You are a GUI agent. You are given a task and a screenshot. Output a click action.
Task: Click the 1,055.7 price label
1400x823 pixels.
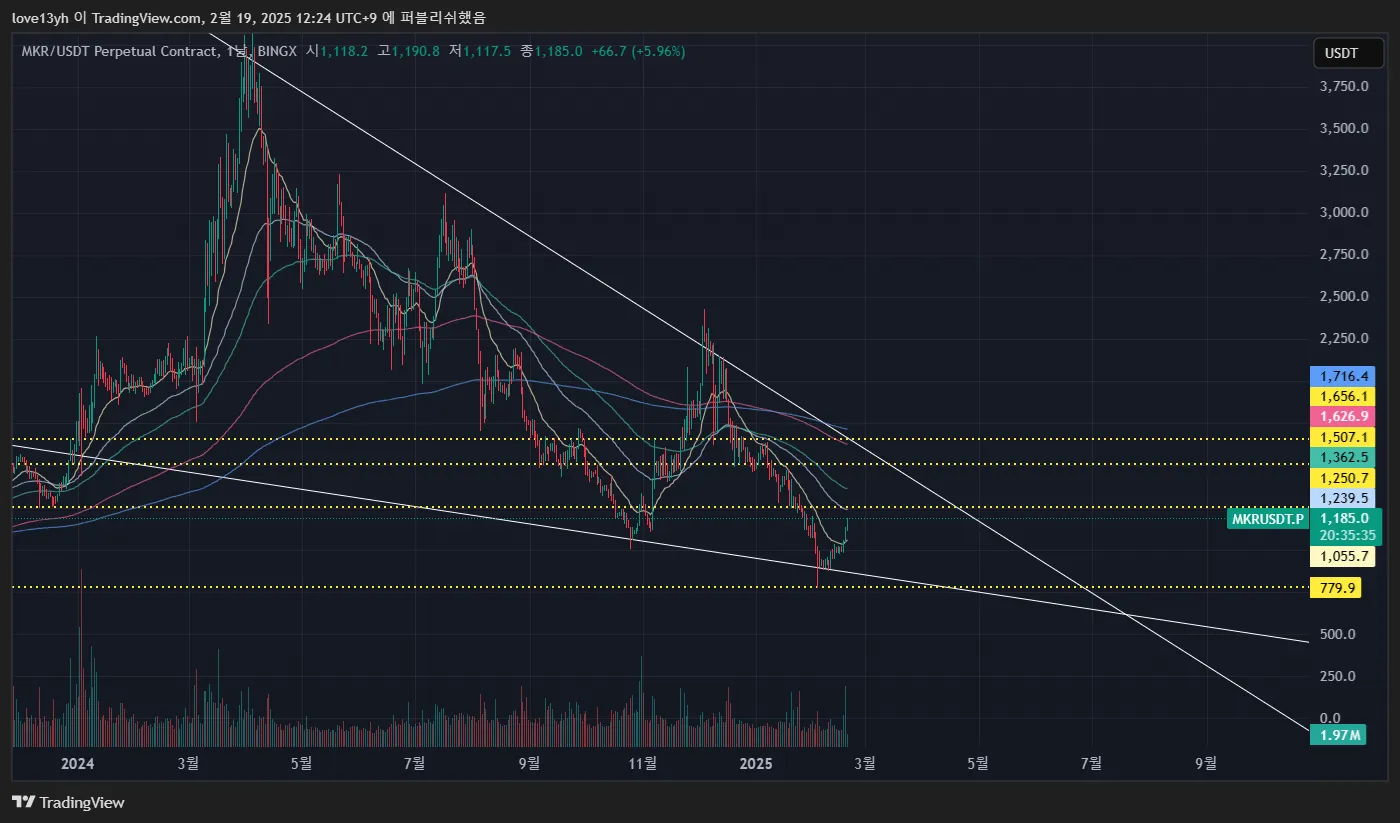[1343, 556]
